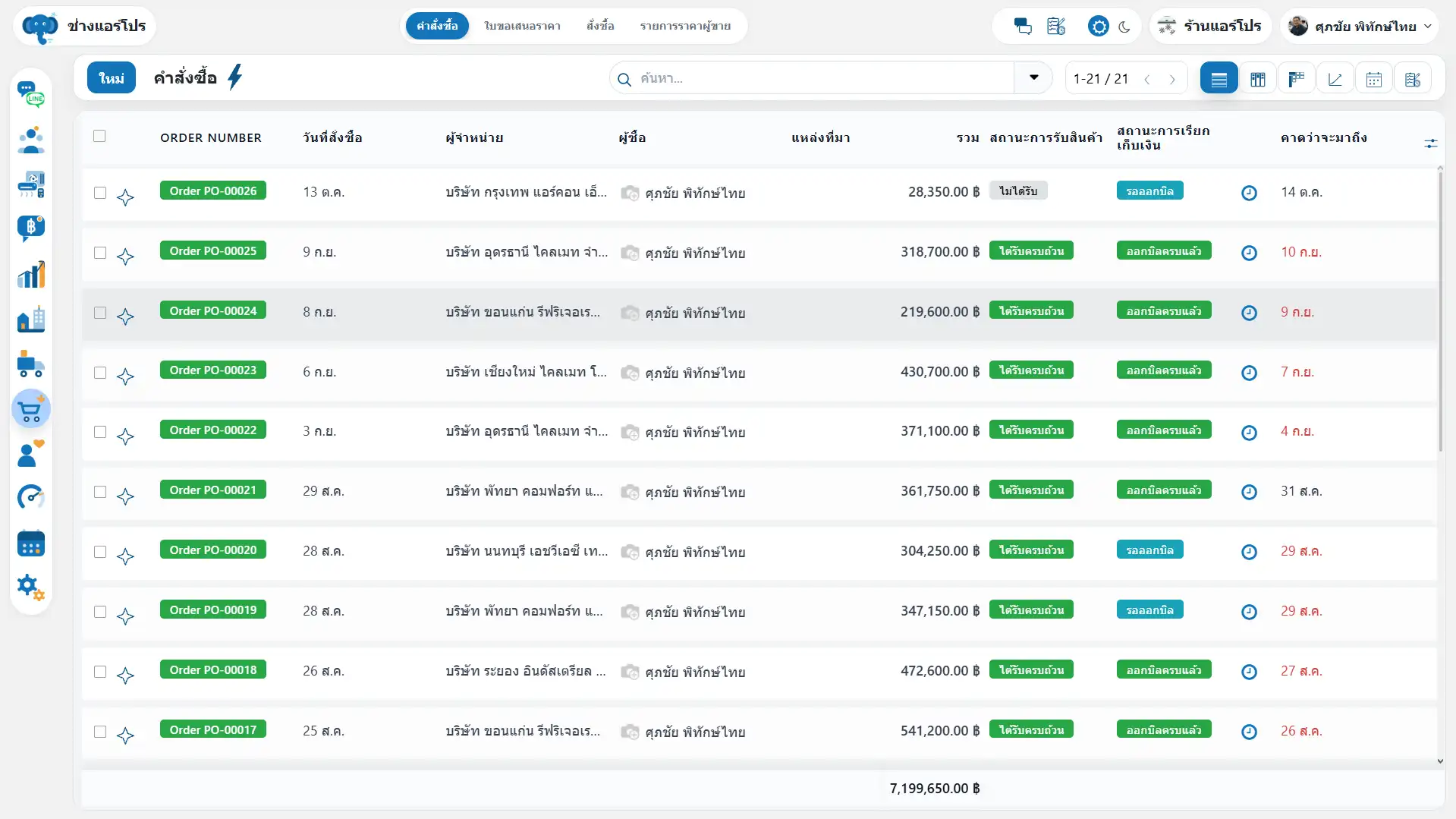Open the calendar sidebar icon
The height and width of the screenshot is (819, 1456).
pos(31,543)
